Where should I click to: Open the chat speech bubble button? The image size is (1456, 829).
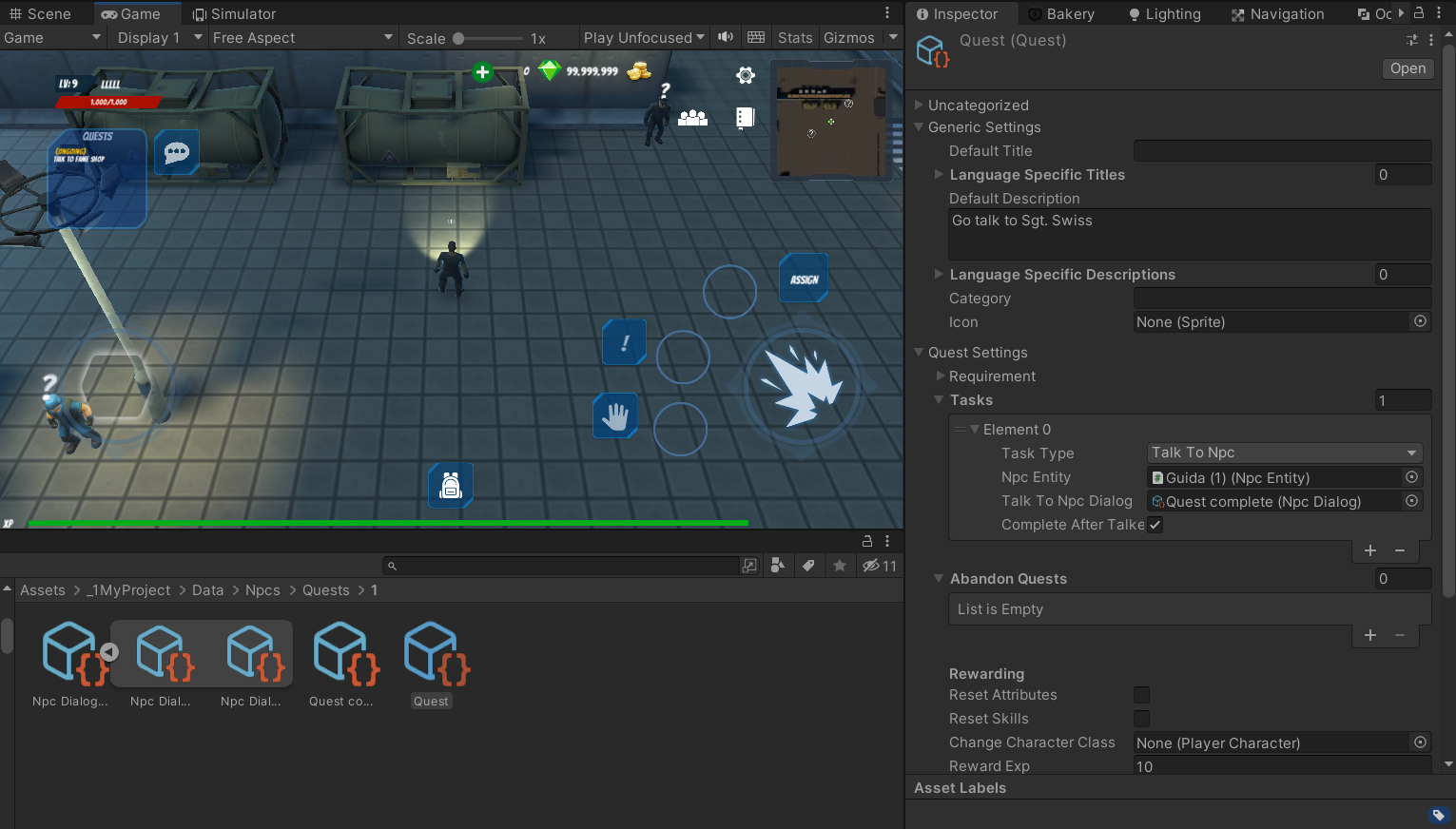[177, 152]
